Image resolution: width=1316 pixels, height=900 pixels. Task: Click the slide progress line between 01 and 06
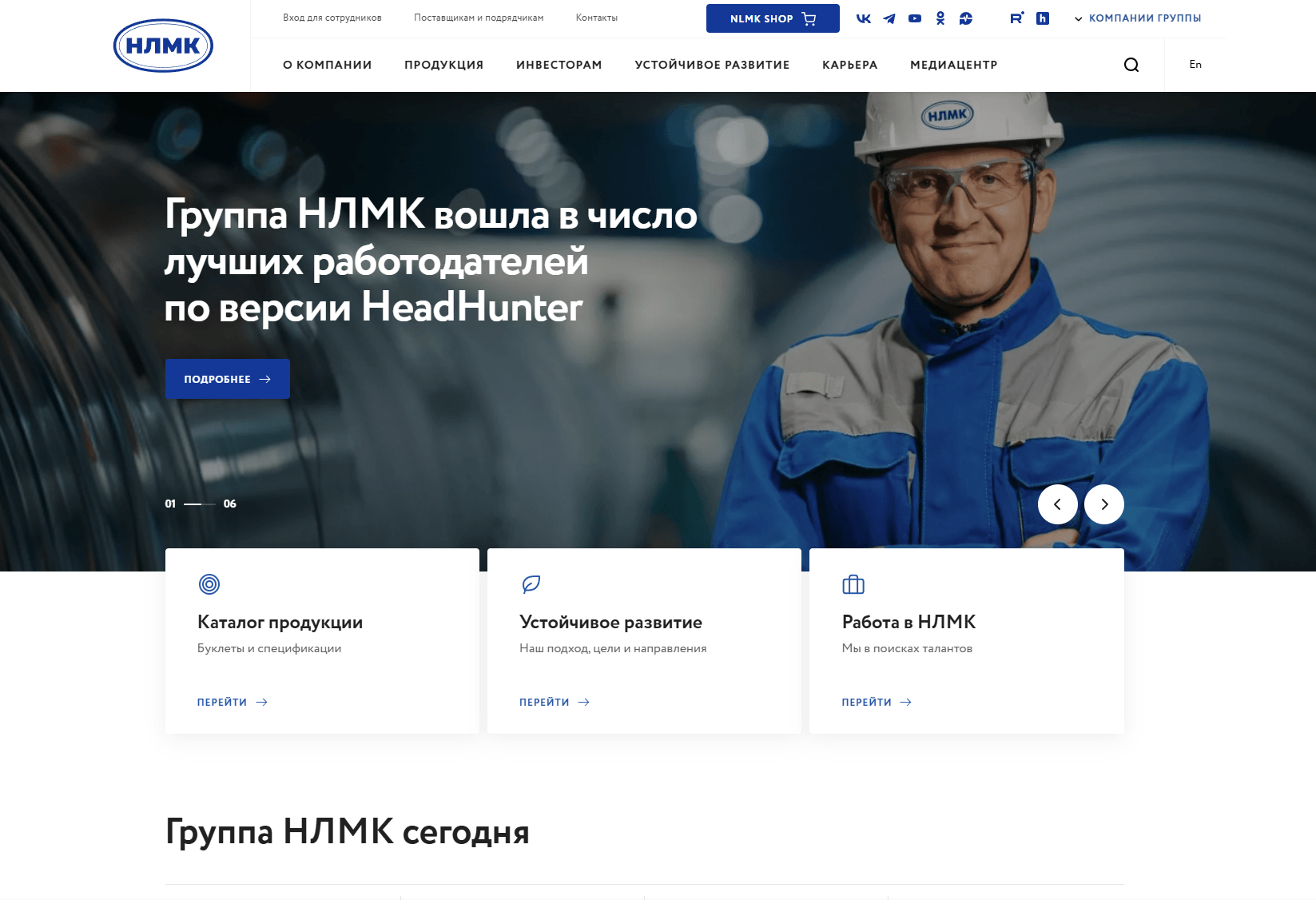[x=200, y=504]
